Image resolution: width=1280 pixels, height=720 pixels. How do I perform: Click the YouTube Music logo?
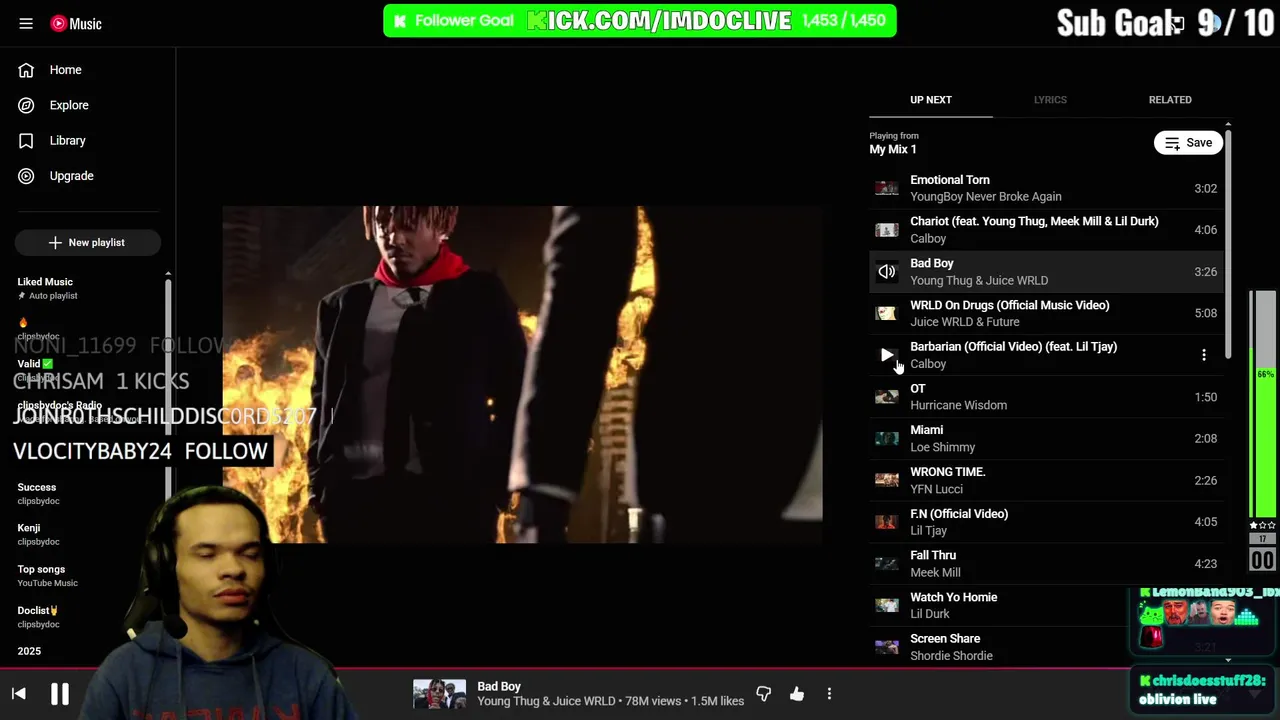coord(76,23)
